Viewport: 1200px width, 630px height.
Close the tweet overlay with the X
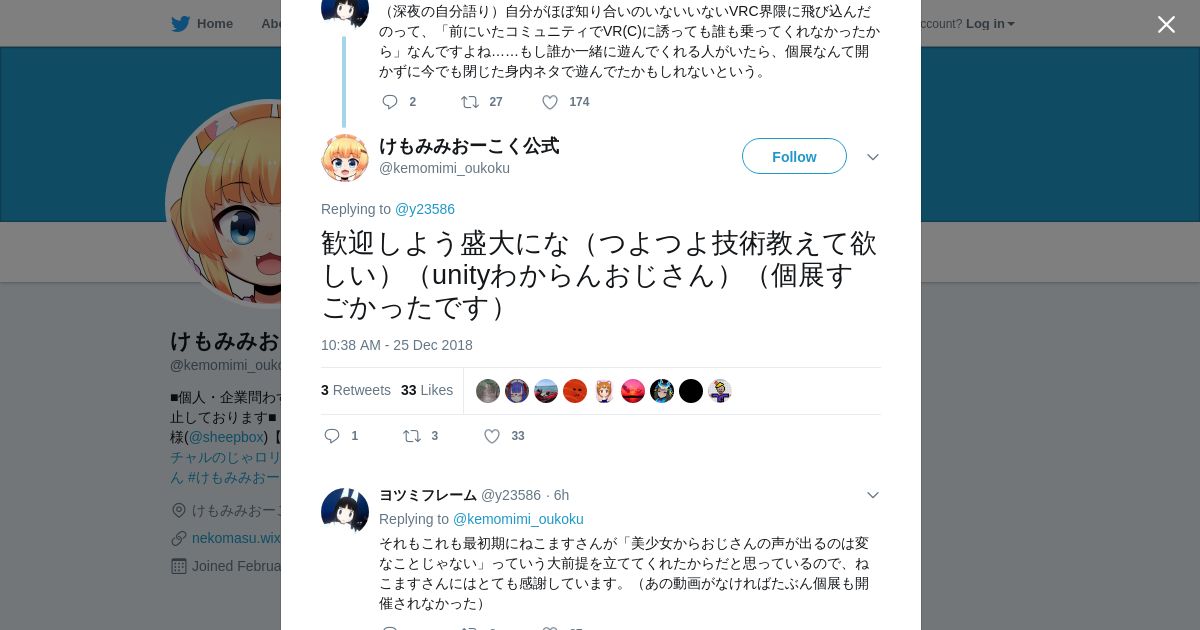(1166, 24)
